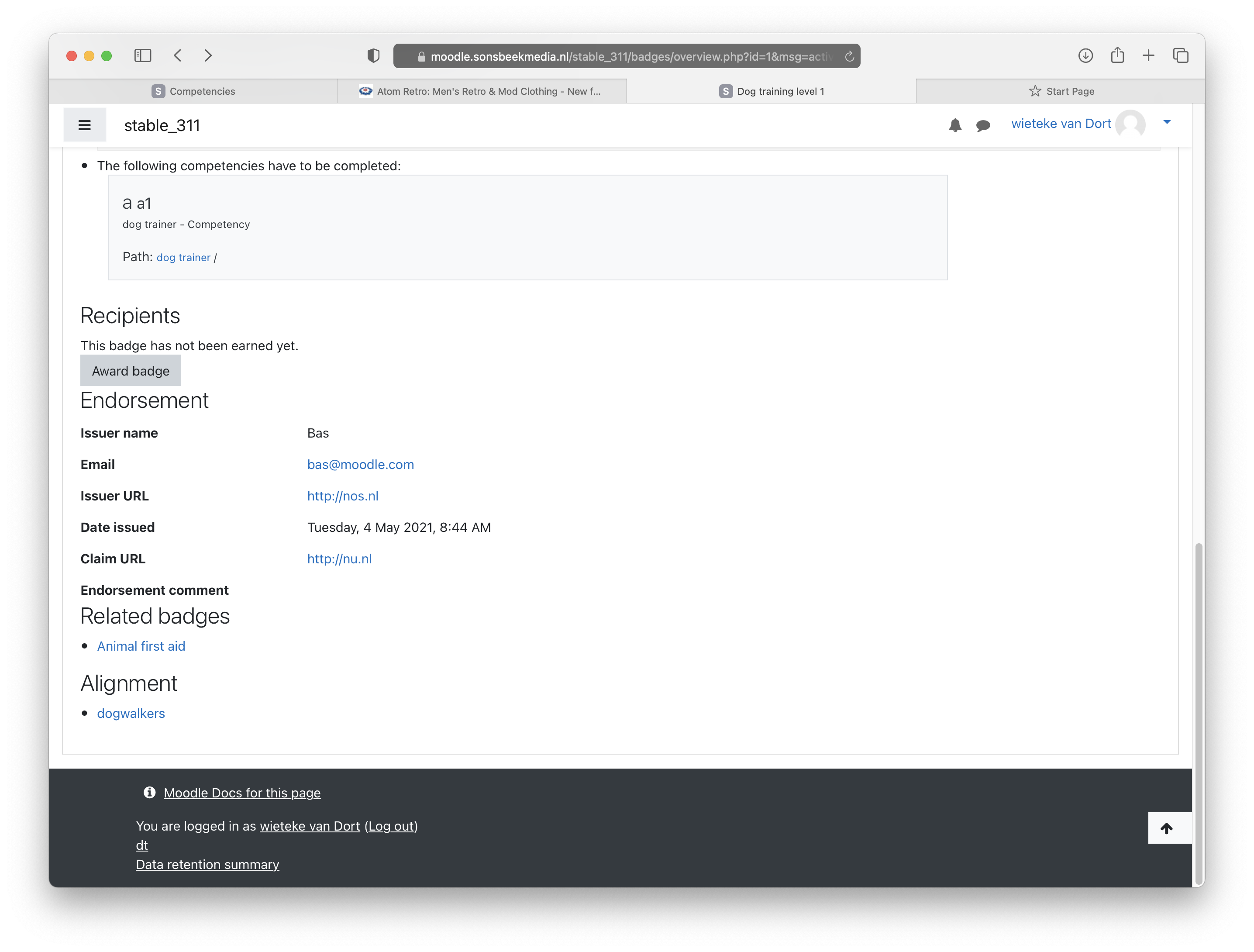This screenshot has height=952, width=1254.
Task: Open the Safari downloads icon
Action: coord(1085,55)
